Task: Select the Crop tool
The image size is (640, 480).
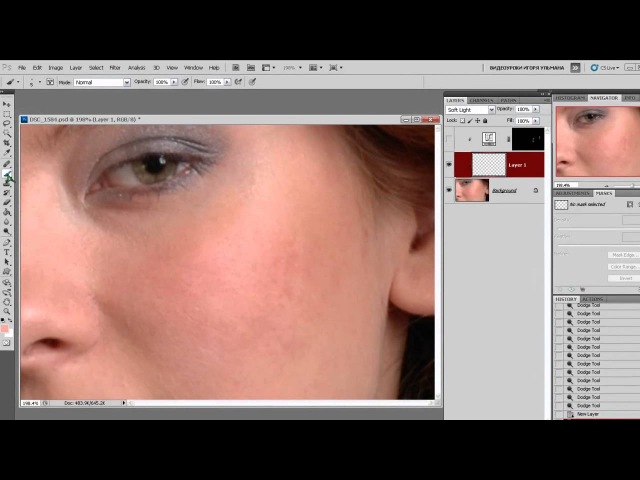Action: 7,143
